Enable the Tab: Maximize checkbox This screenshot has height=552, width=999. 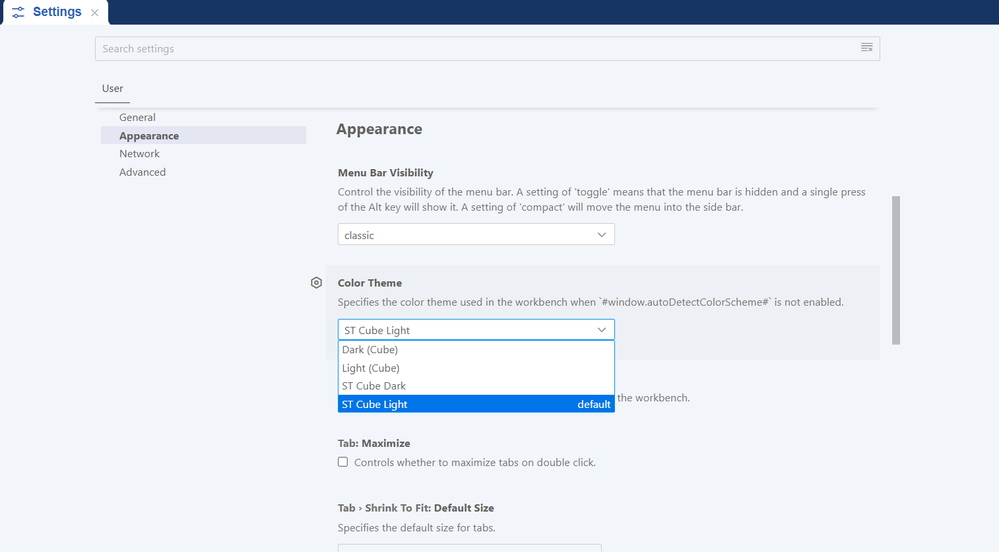click(x=343, y=462)
